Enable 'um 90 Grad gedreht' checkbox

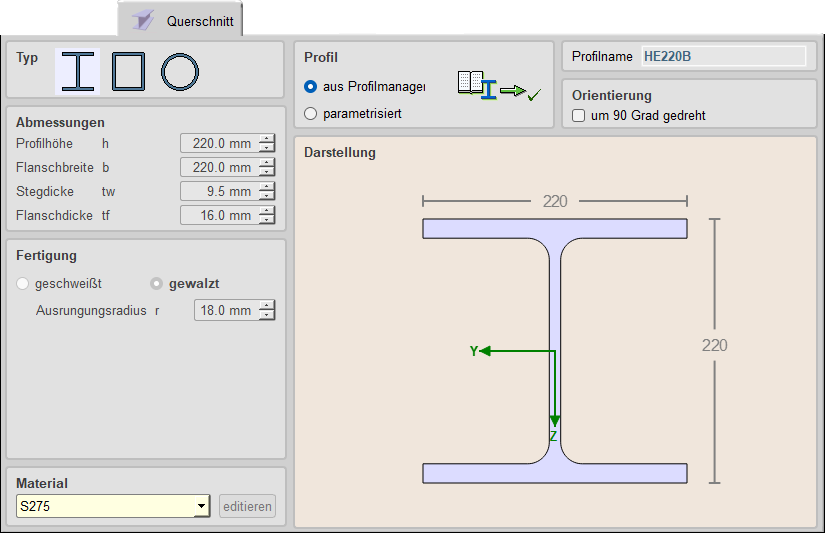579,116
